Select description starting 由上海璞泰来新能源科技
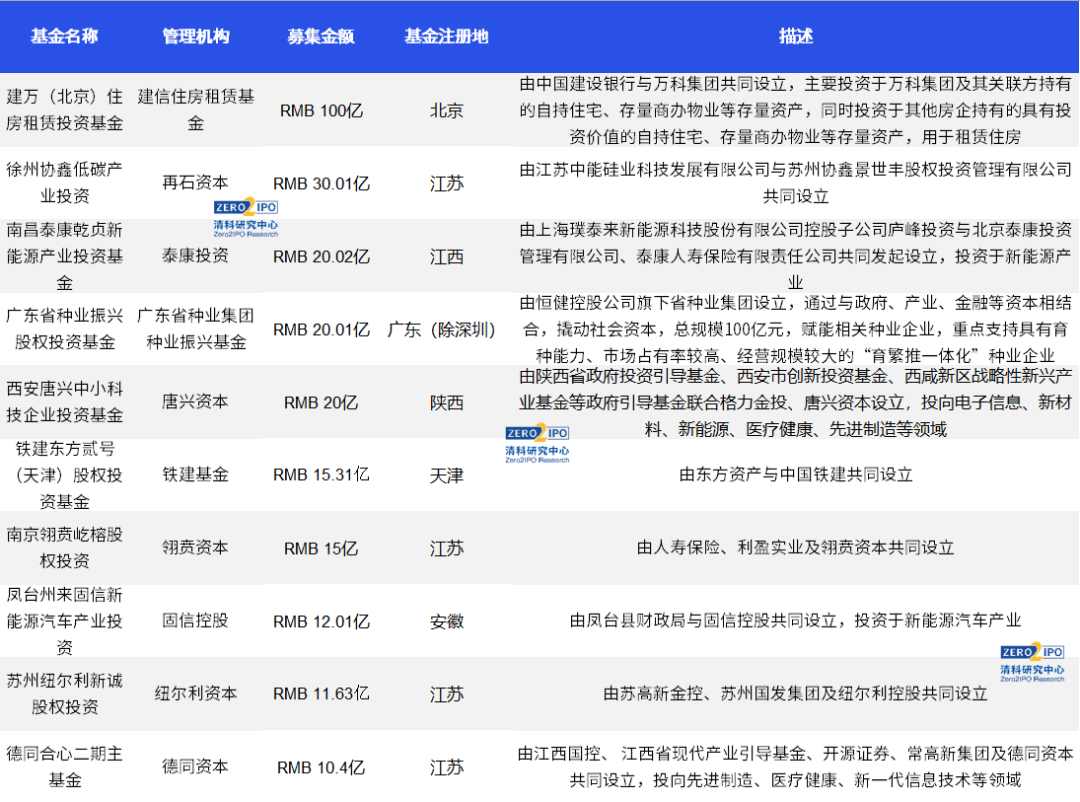The height and width of the screenshot is (802, 1080). point(796,256)
